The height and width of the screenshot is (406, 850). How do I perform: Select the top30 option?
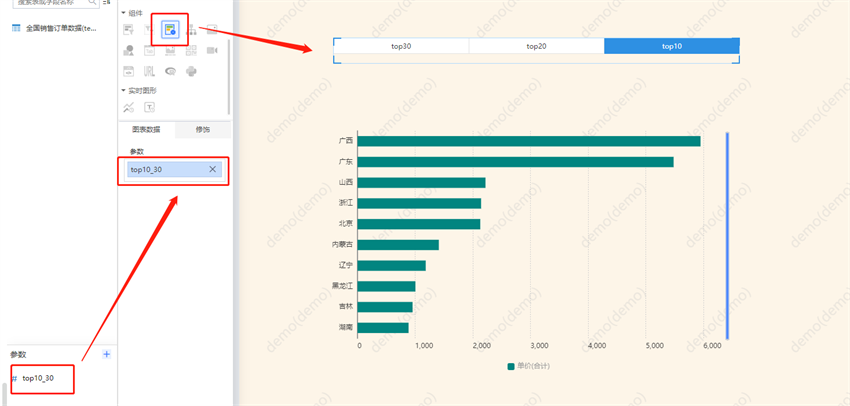coord(400,46)
